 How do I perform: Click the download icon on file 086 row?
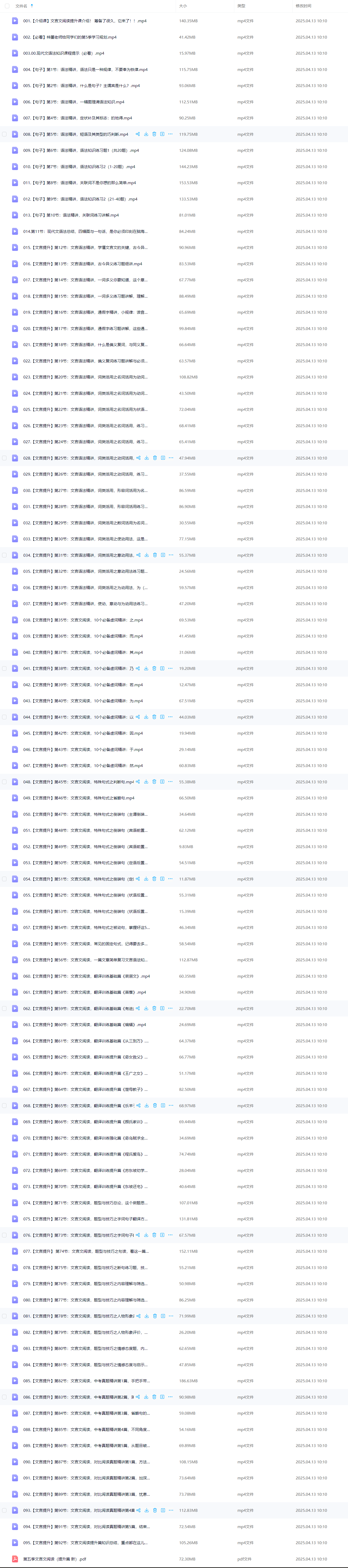pos(146,1397)
